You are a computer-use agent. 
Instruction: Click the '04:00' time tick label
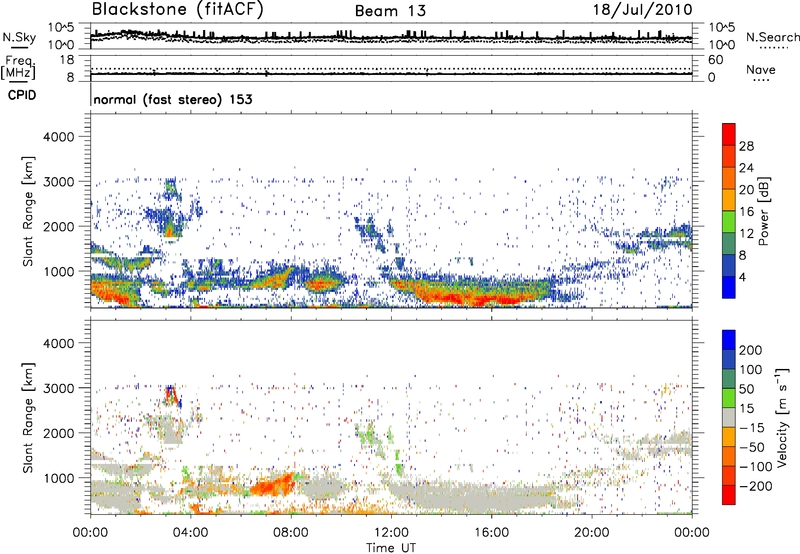pyautogui.click(x=191, y=533)
